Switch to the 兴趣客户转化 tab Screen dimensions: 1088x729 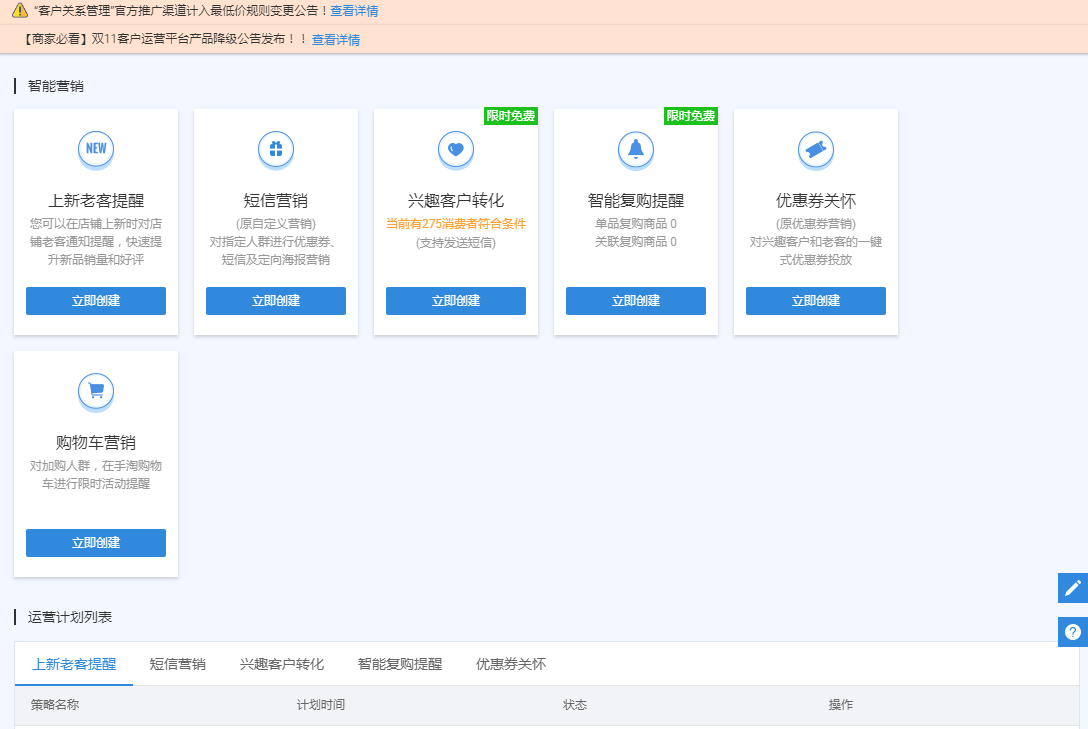(282, 664)
